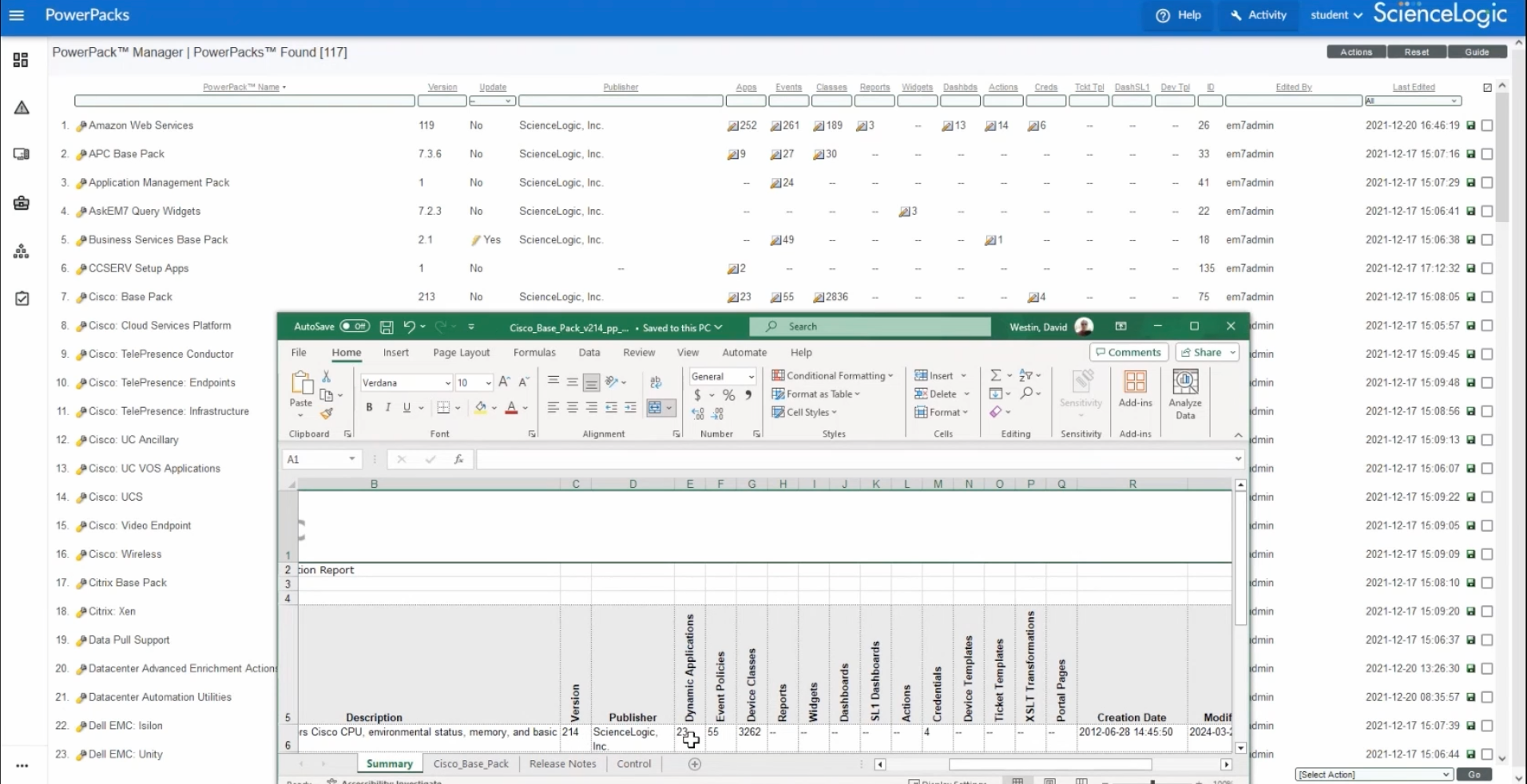Click the Font Color icon in Excel

[511, 408]
